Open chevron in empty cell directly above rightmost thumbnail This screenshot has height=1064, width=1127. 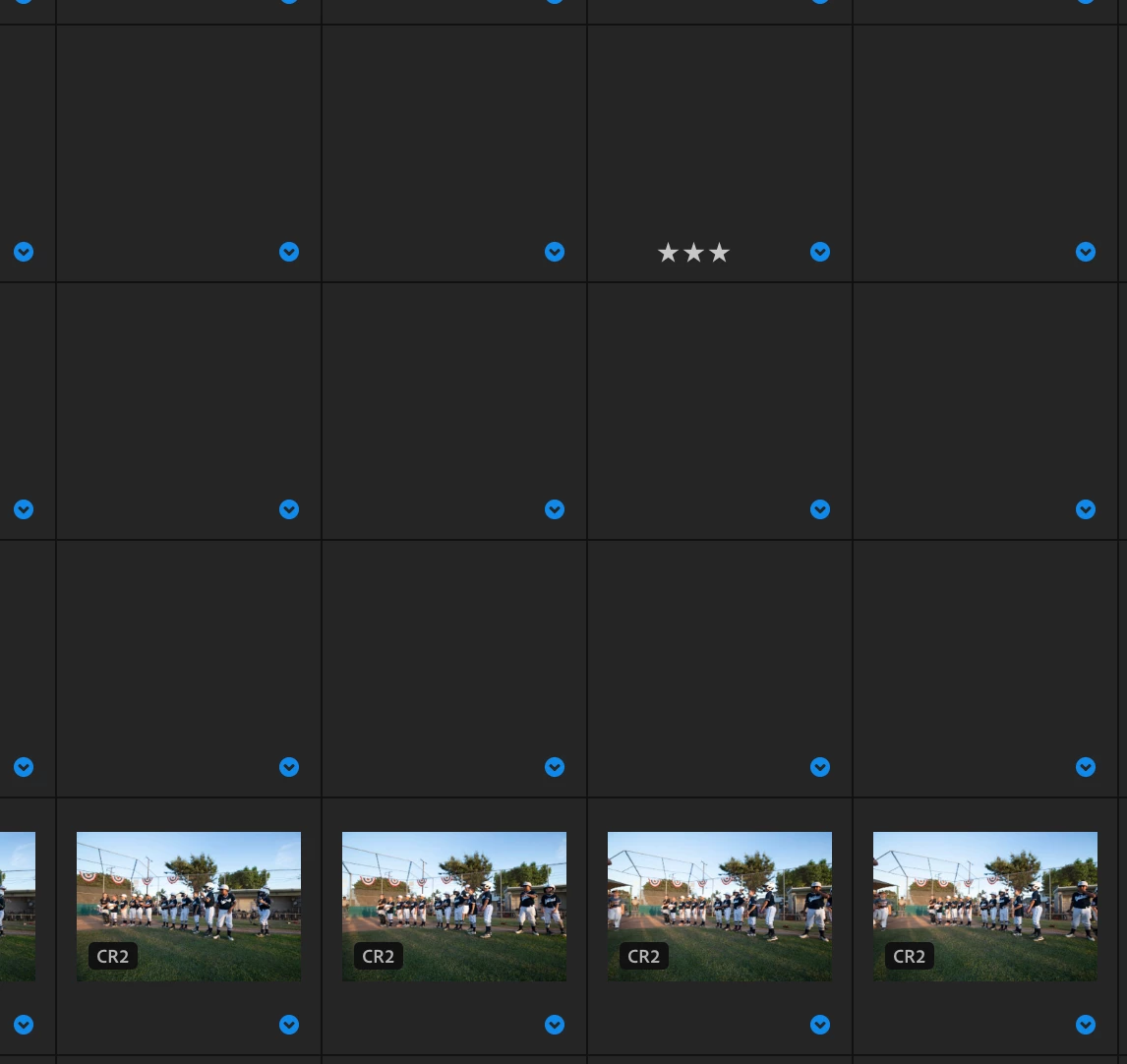1086,767
